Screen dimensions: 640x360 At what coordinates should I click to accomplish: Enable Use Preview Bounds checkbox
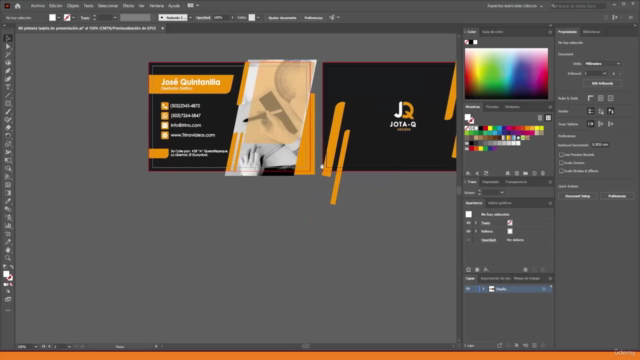[561, 155]
